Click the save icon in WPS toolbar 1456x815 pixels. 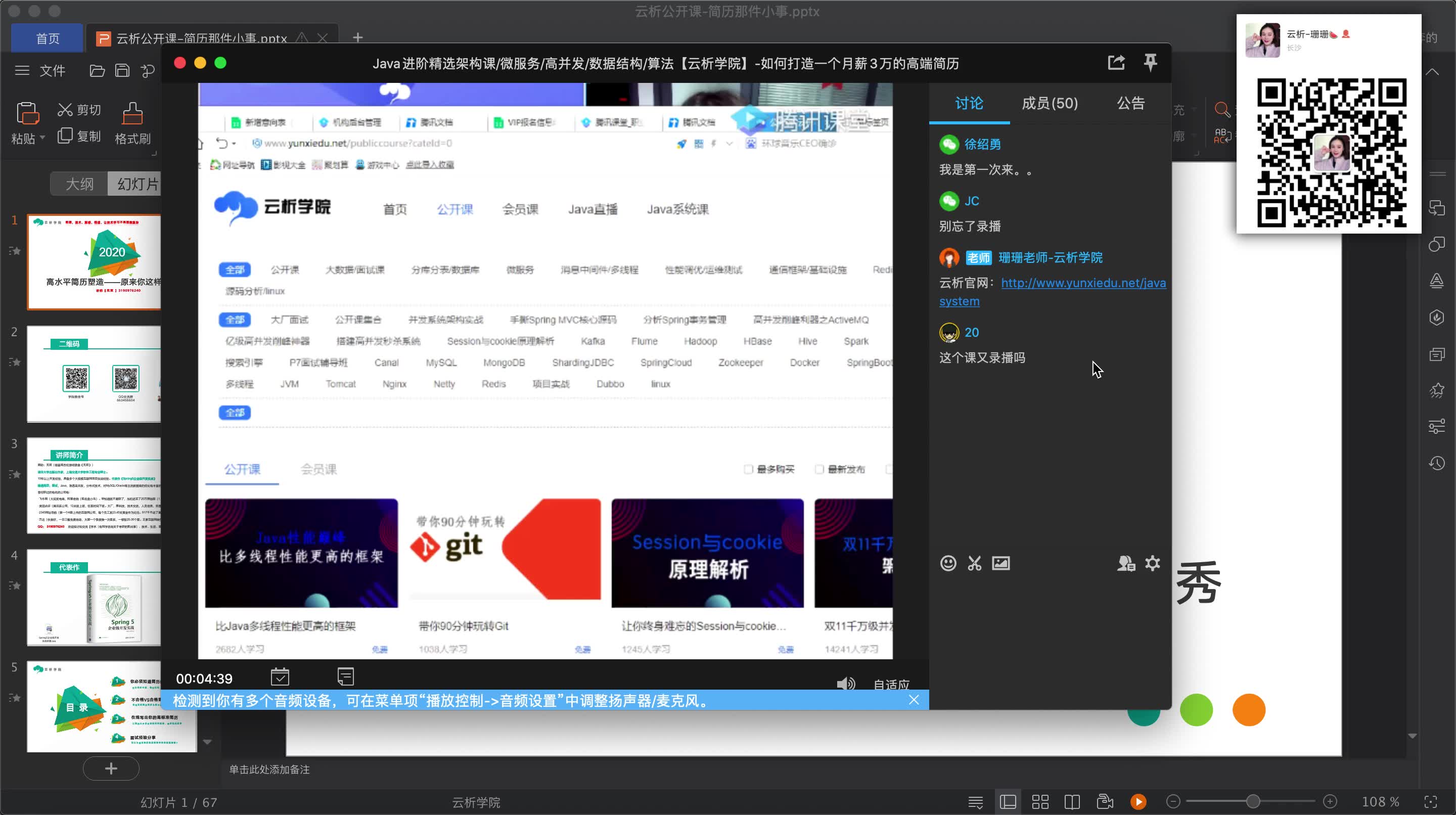pos(122,71)
